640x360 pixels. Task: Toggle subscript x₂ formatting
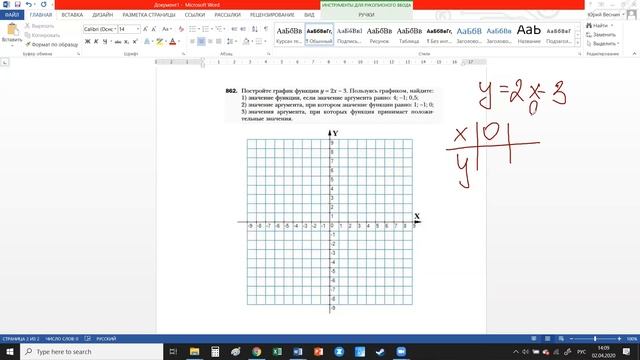(127, 41)
